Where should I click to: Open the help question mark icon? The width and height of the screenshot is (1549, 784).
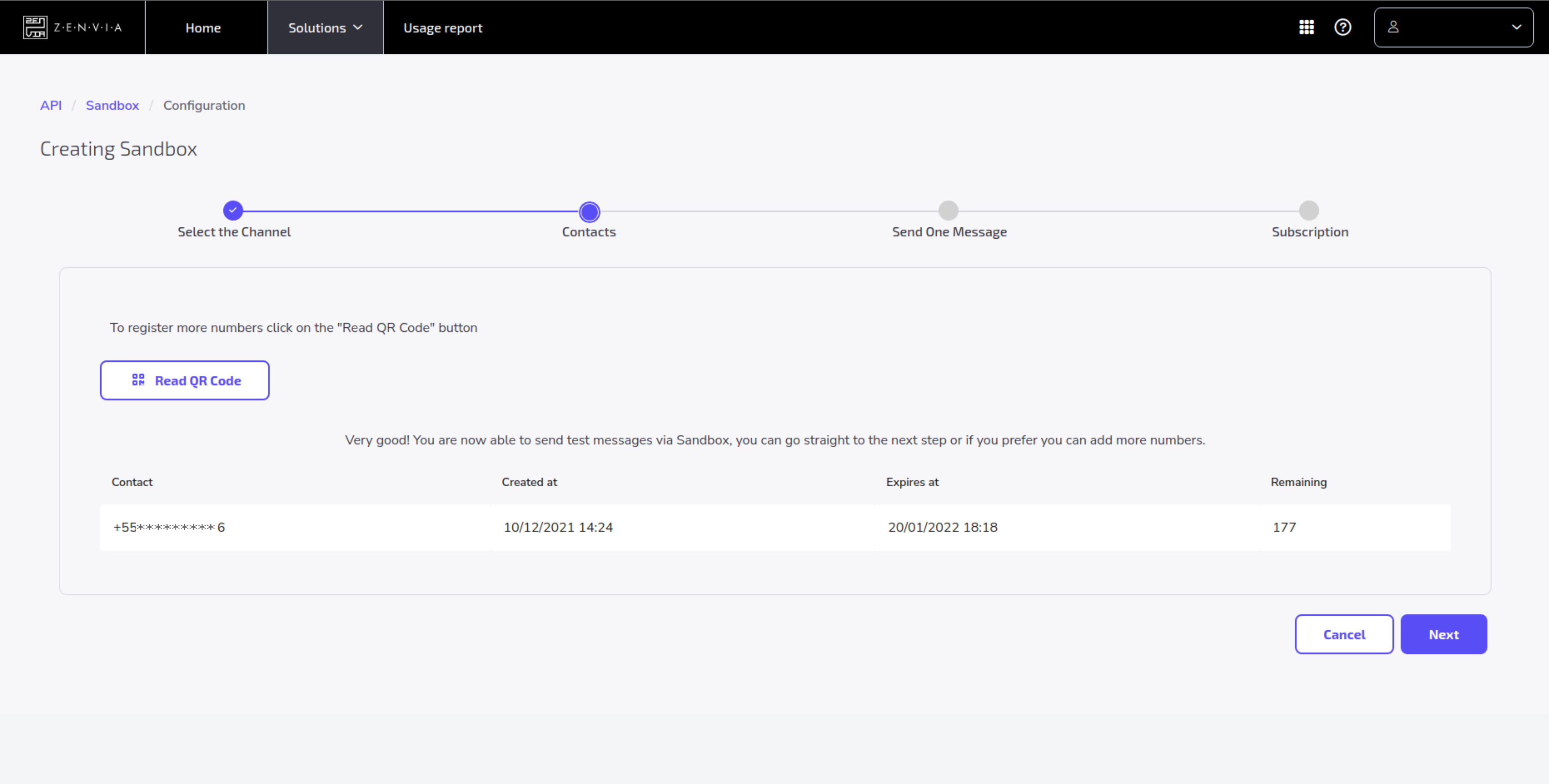1343,28
